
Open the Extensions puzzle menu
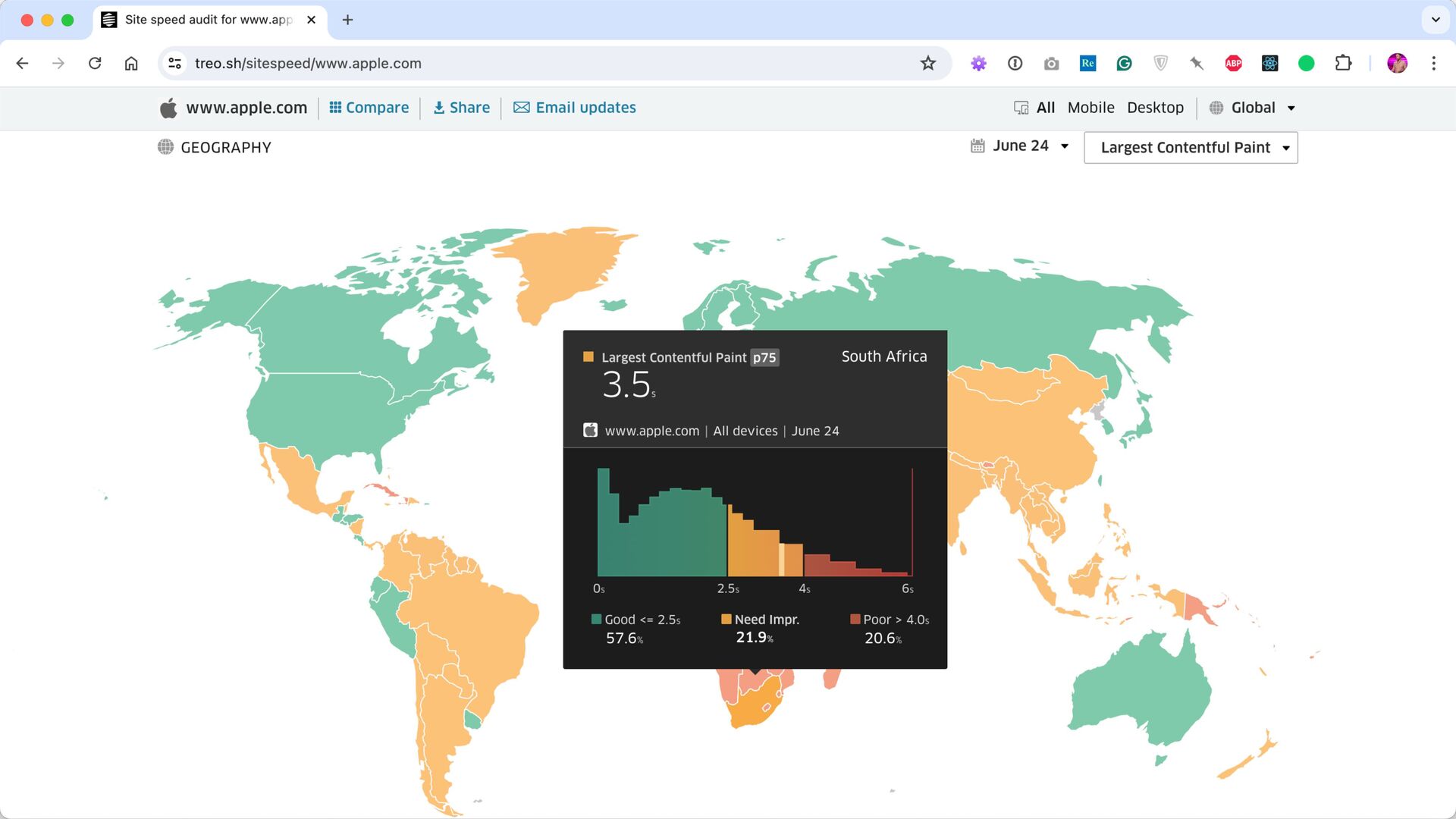[x=1343, y=64]
